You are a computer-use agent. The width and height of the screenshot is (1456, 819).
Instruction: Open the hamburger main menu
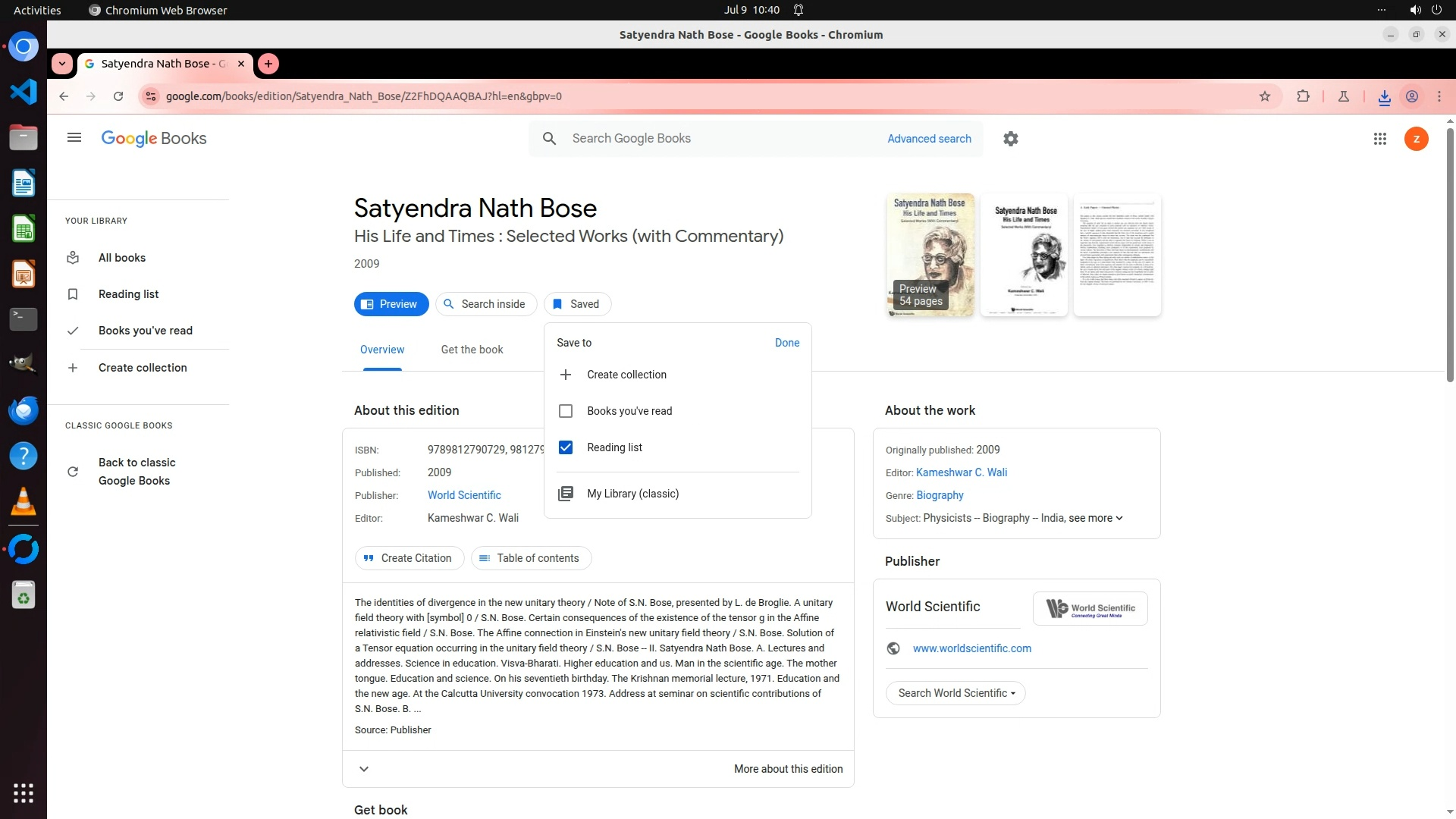(x=74, y=138)
